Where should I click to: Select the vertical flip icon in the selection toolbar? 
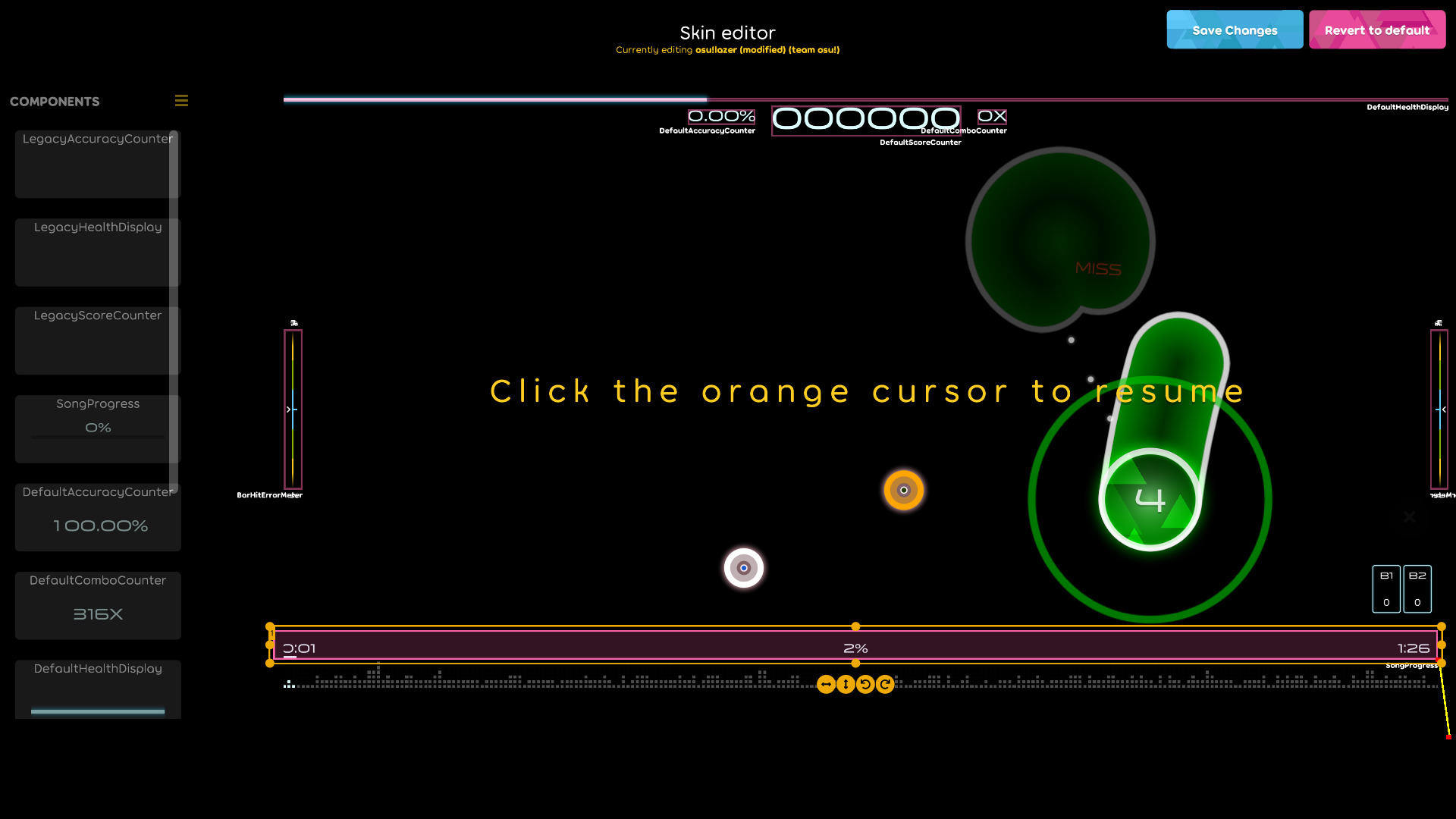(x=846, y=683)
